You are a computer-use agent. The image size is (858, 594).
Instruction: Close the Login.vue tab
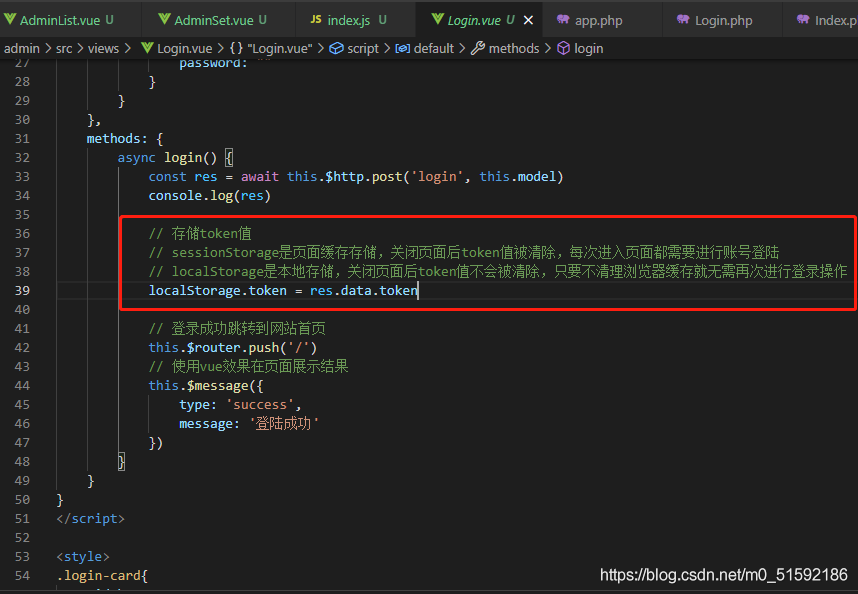[x=528, y=20]
